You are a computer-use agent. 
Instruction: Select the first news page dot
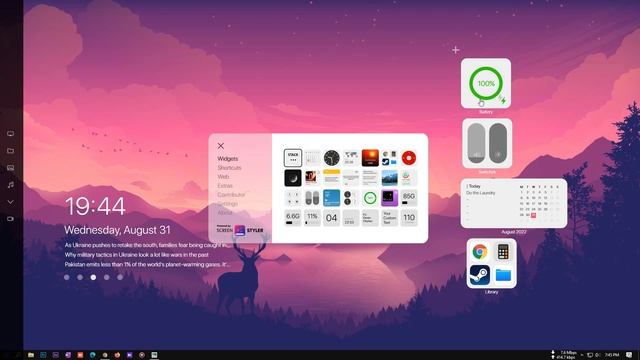click(67, 277)
